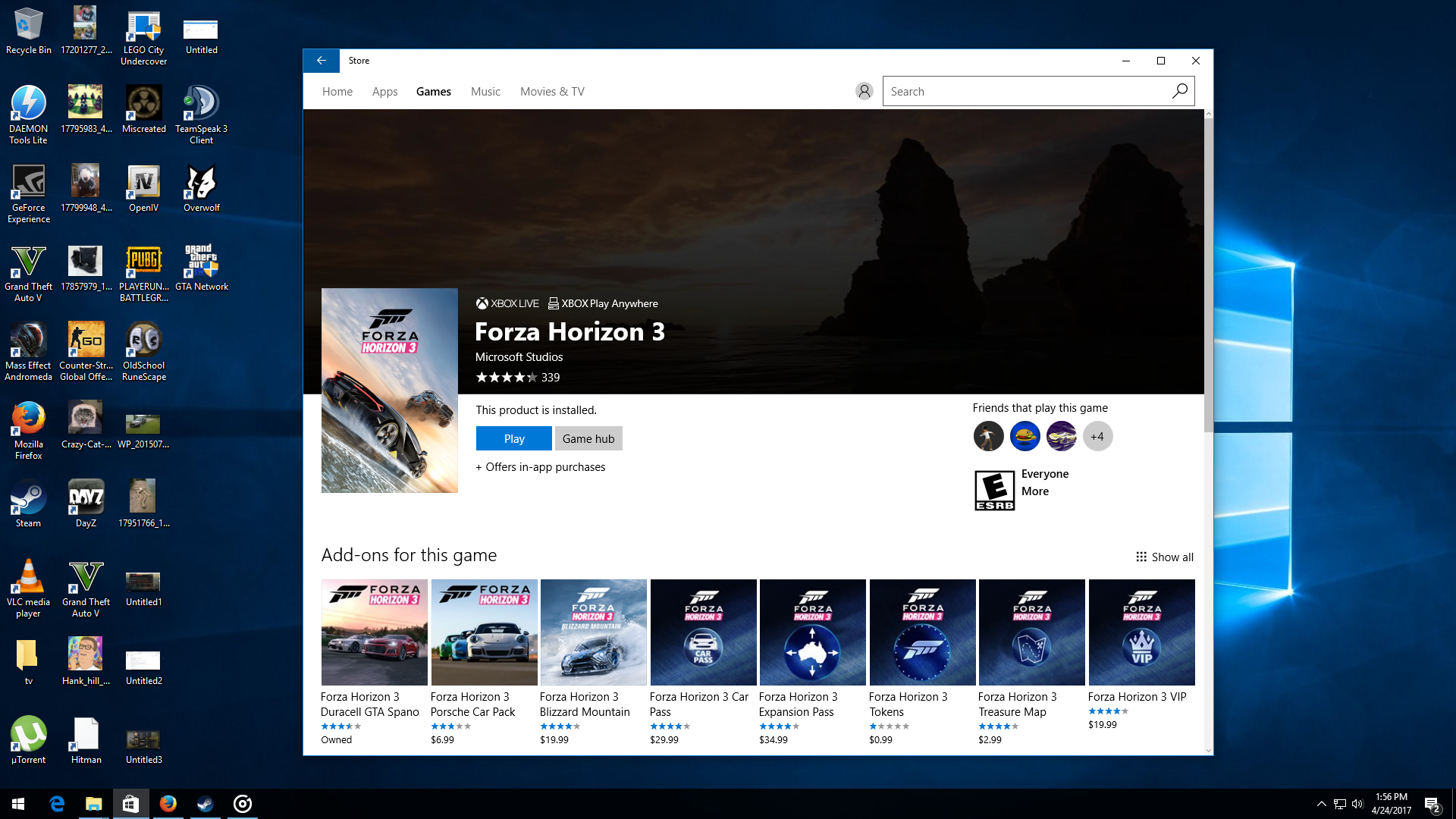
Task: Switch to the Apps tab
Action: coord(384,91)
